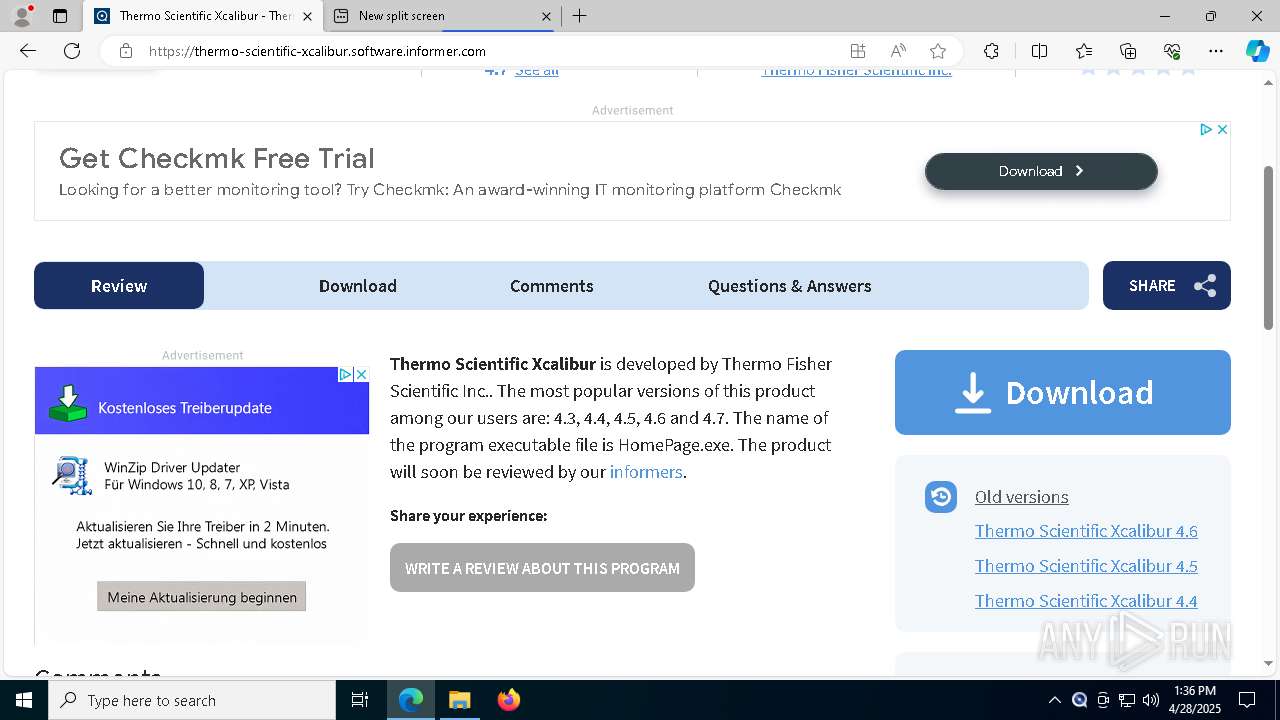Screen dimensions: 1280x720
Task: Click the scrollbar down arrow
Action: pos(1269,663)
